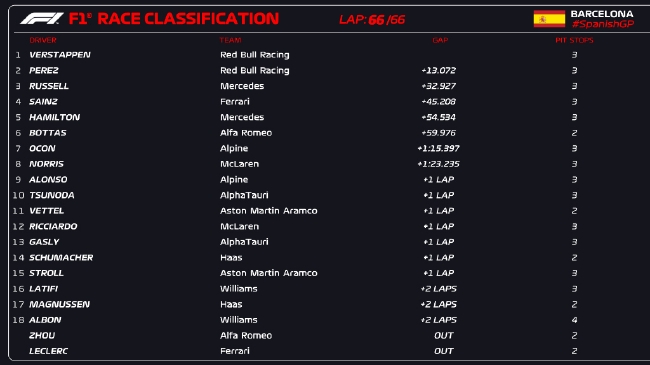Click PEREZ's gap of +13.072
The width and height of the screenshot is (650, 365).
[x=439, y=71]
